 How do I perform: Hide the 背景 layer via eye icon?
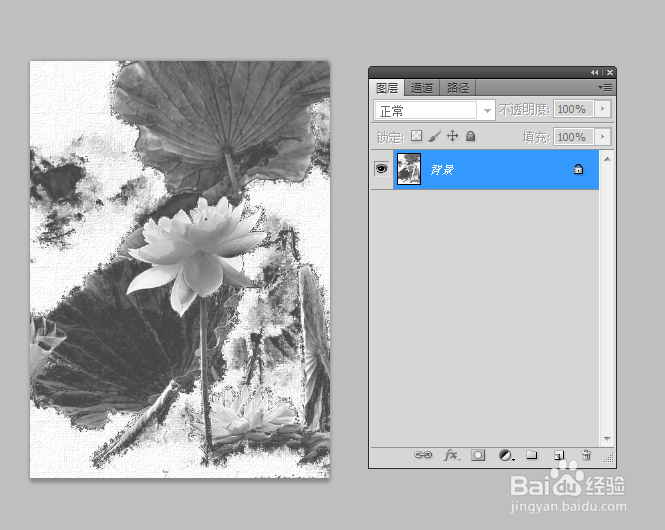(382, 169)
